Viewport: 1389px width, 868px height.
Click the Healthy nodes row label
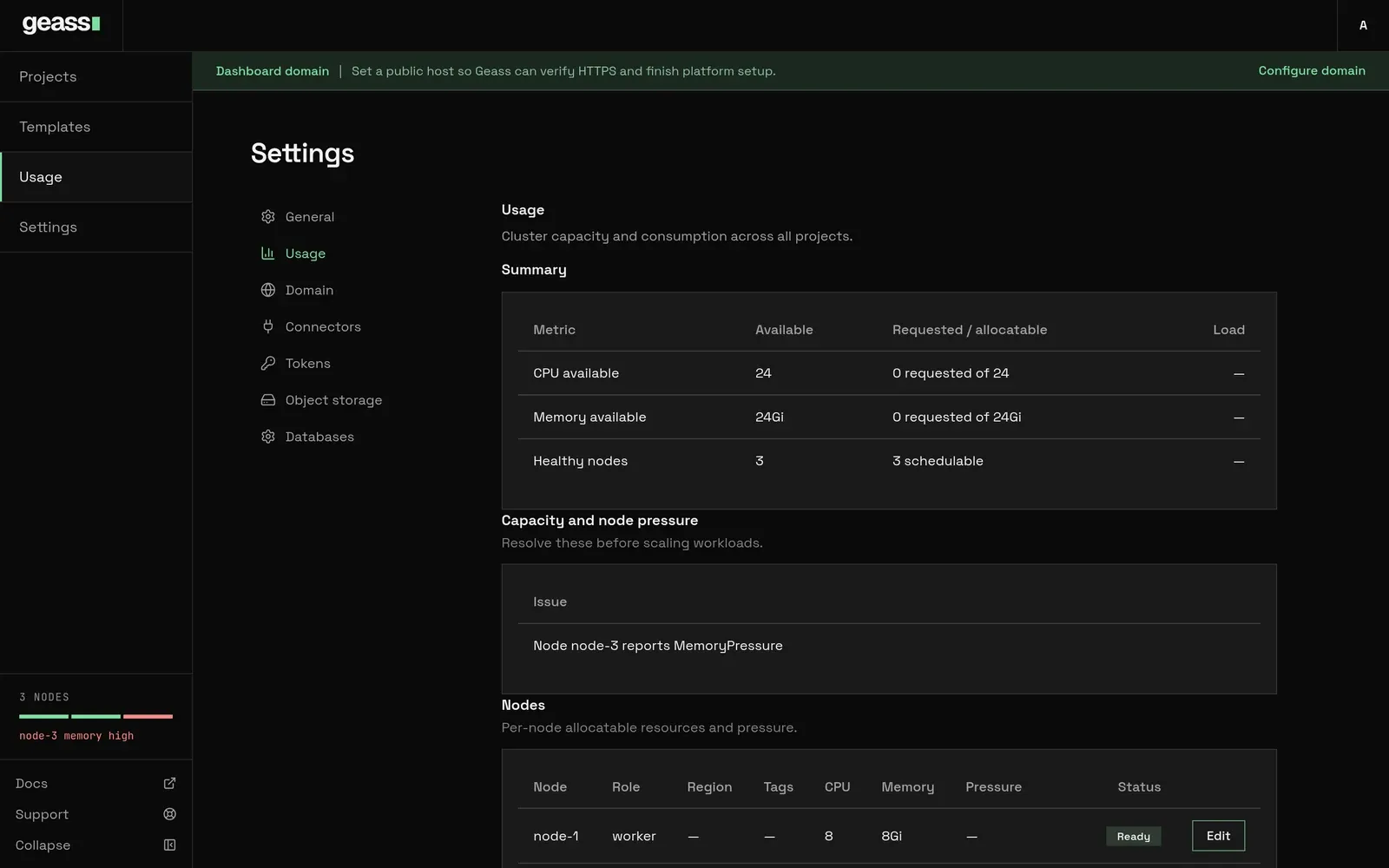coord(580,461)
